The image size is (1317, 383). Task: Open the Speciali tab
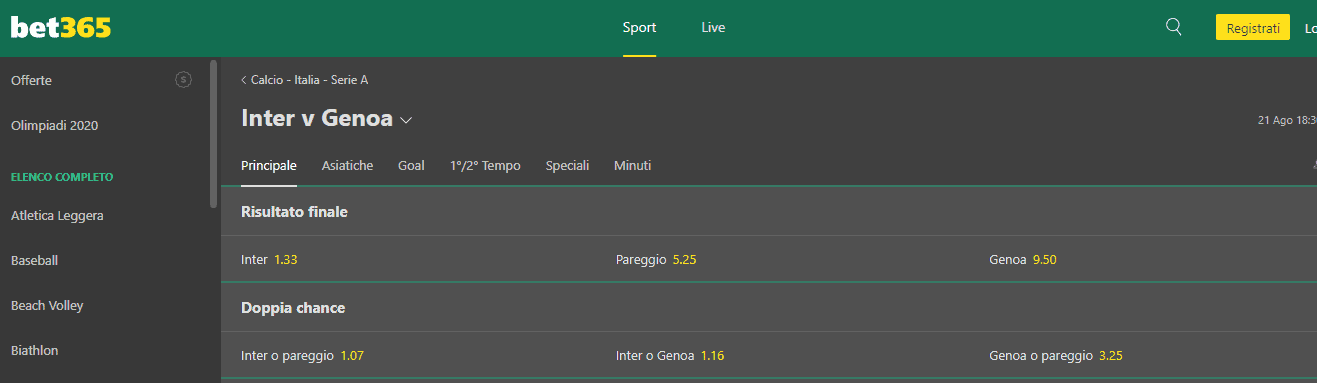(567, 166)
